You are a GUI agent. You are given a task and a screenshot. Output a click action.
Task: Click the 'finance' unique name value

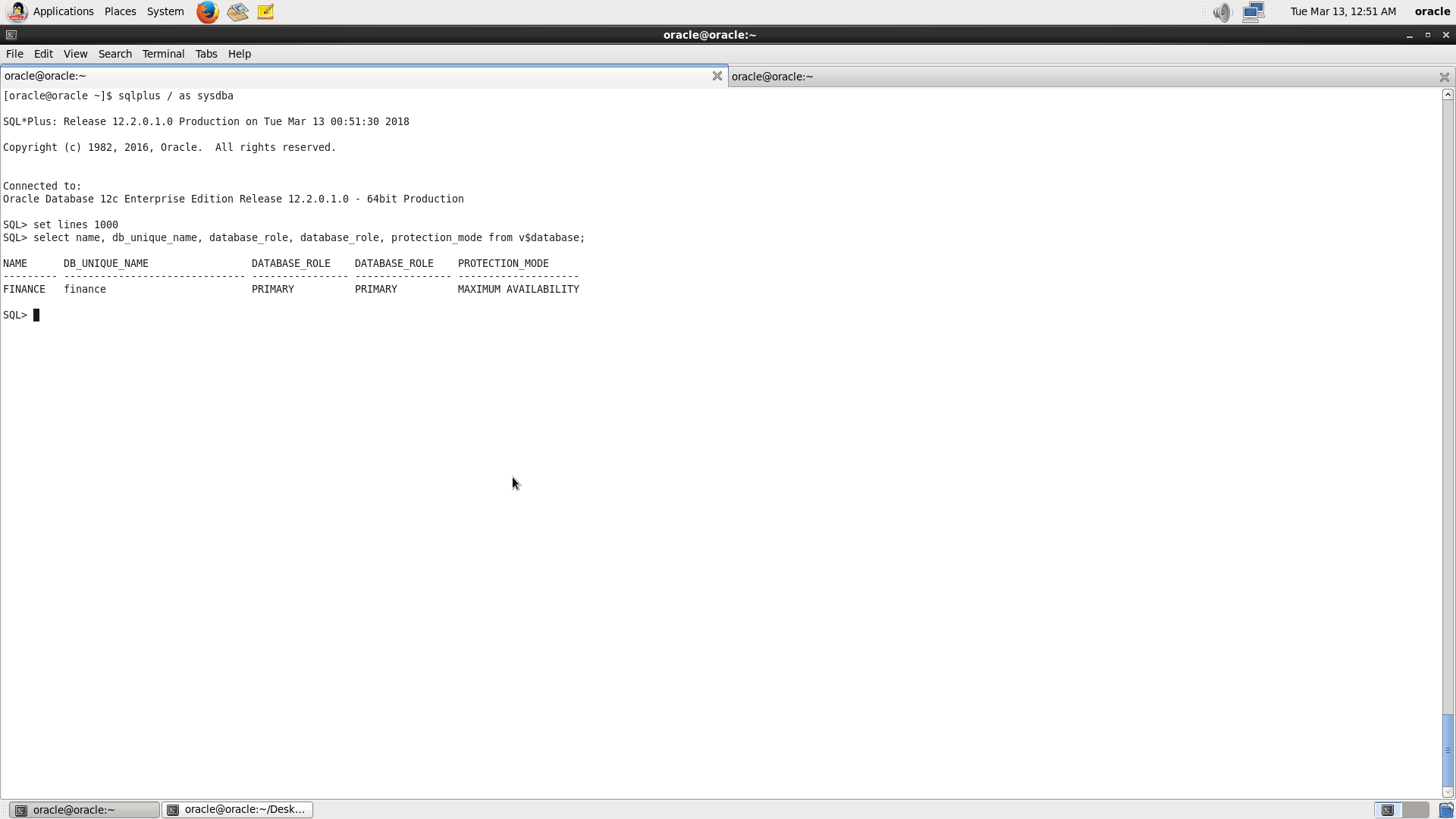coord(85,289)
